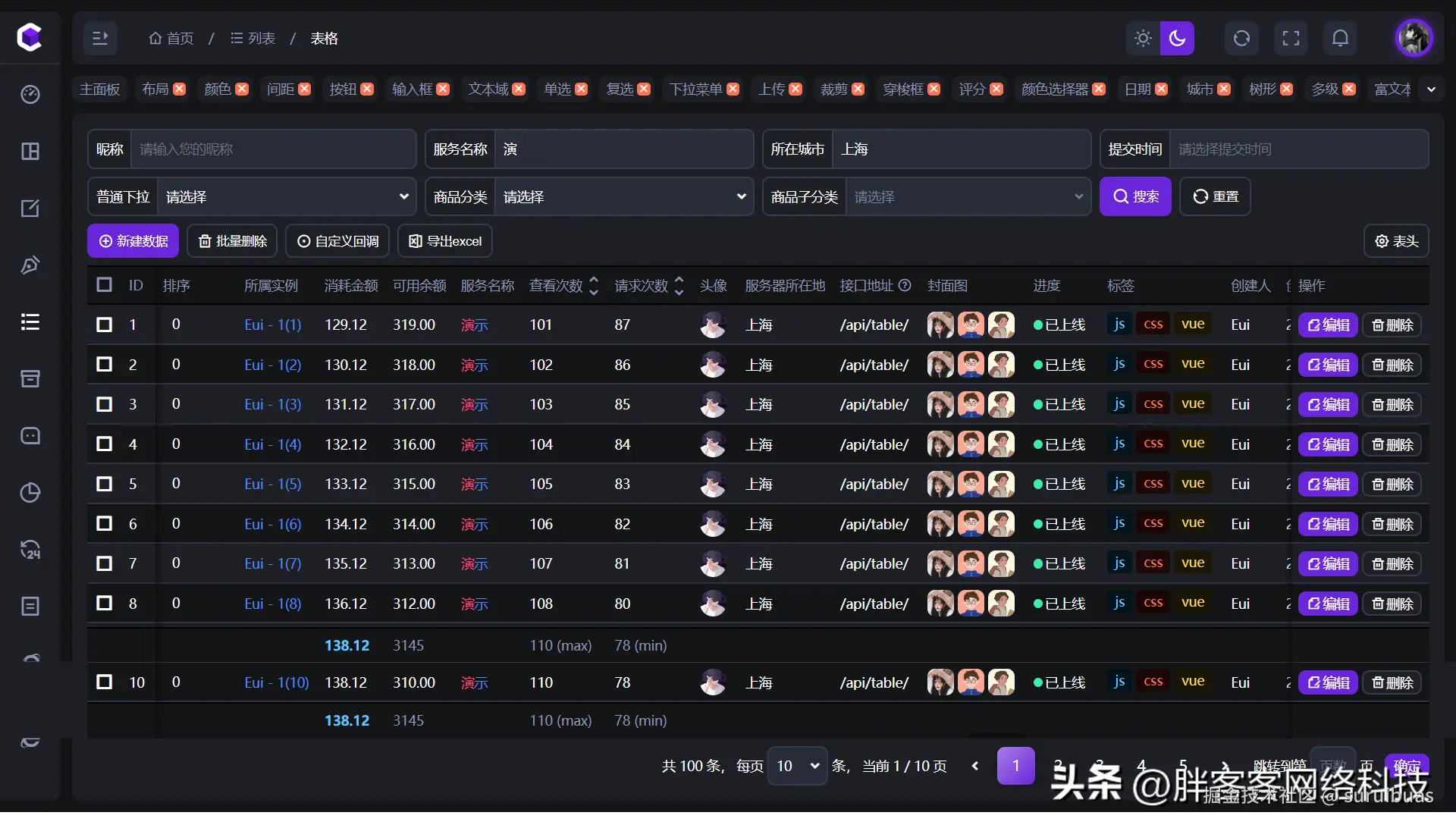The height and width of the screenshot is (828, 1456).
Task: Enable dark mode moon icon
Action: [1177, 38]
